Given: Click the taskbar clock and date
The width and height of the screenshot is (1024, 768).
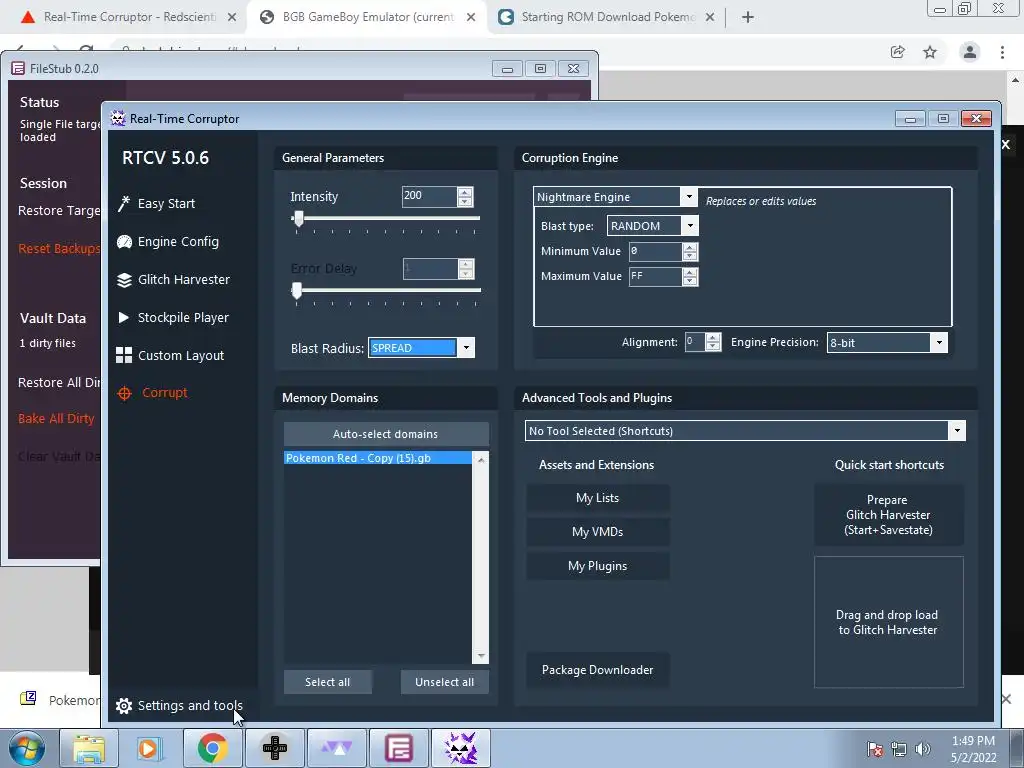Looking at the screenshot, I should (x=973, y=749).
